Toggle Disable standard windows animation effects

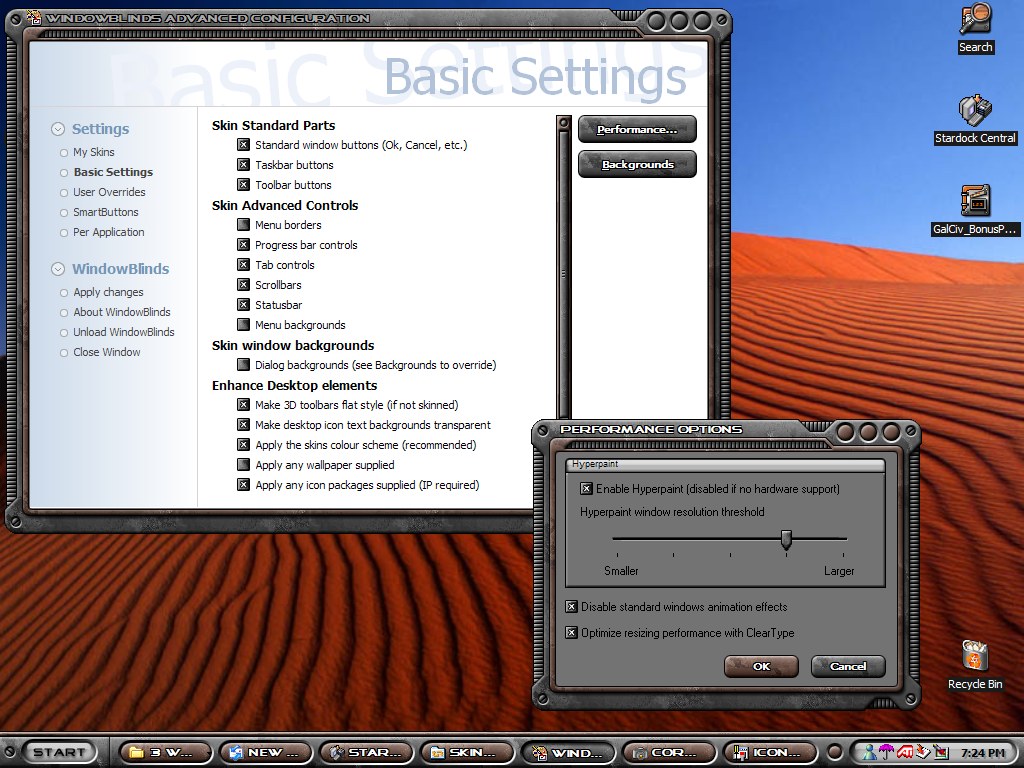(x=571, y=607)
